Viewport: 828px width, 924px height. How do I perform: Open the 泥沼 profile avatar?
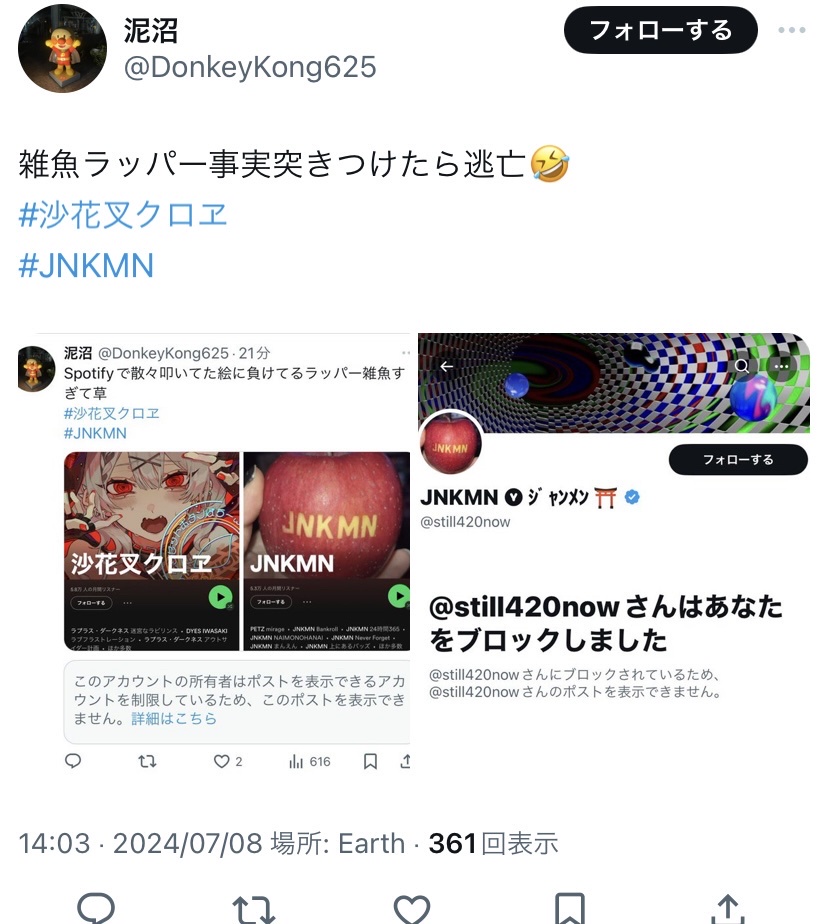click(62, 48)
